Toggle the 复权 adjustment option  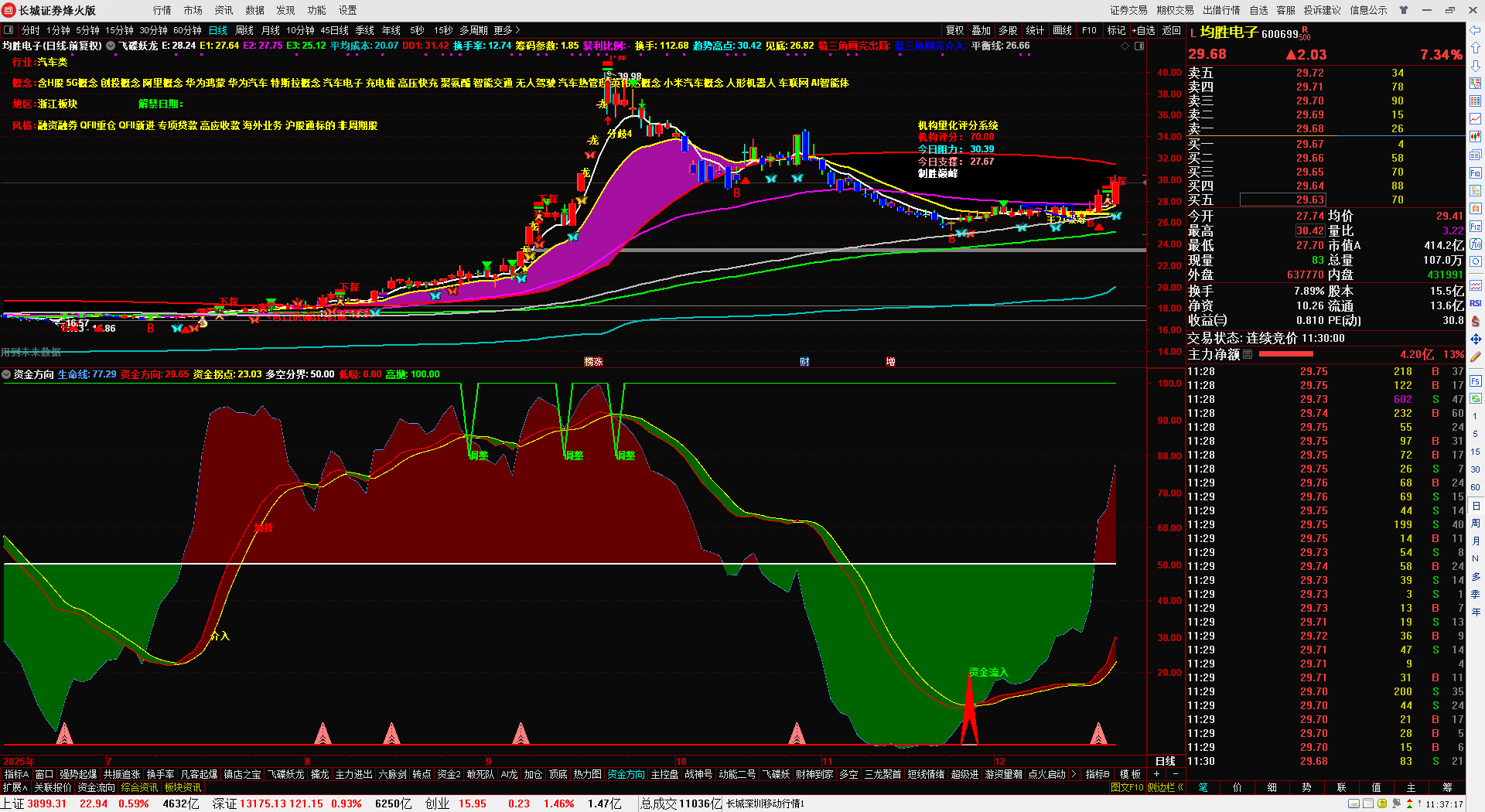tap(955, 30)
